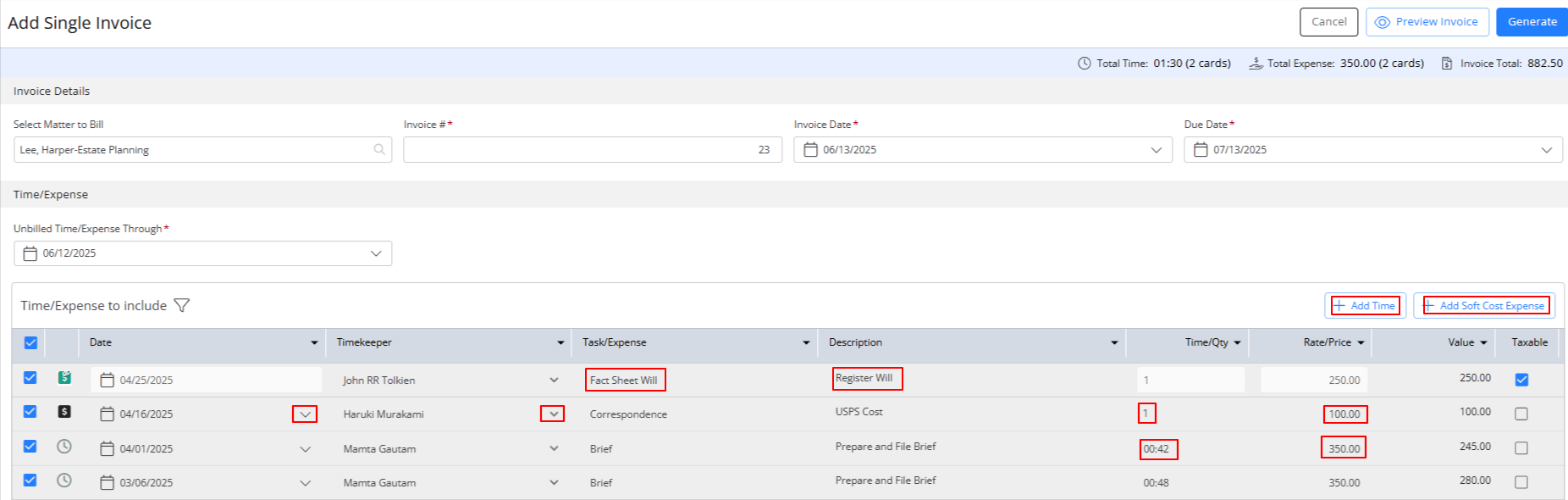The height and width of the screenshot is (500, 1568).
Task: Click the Rate/Price input showing 250.00
Action: (x=1314, y=380)
